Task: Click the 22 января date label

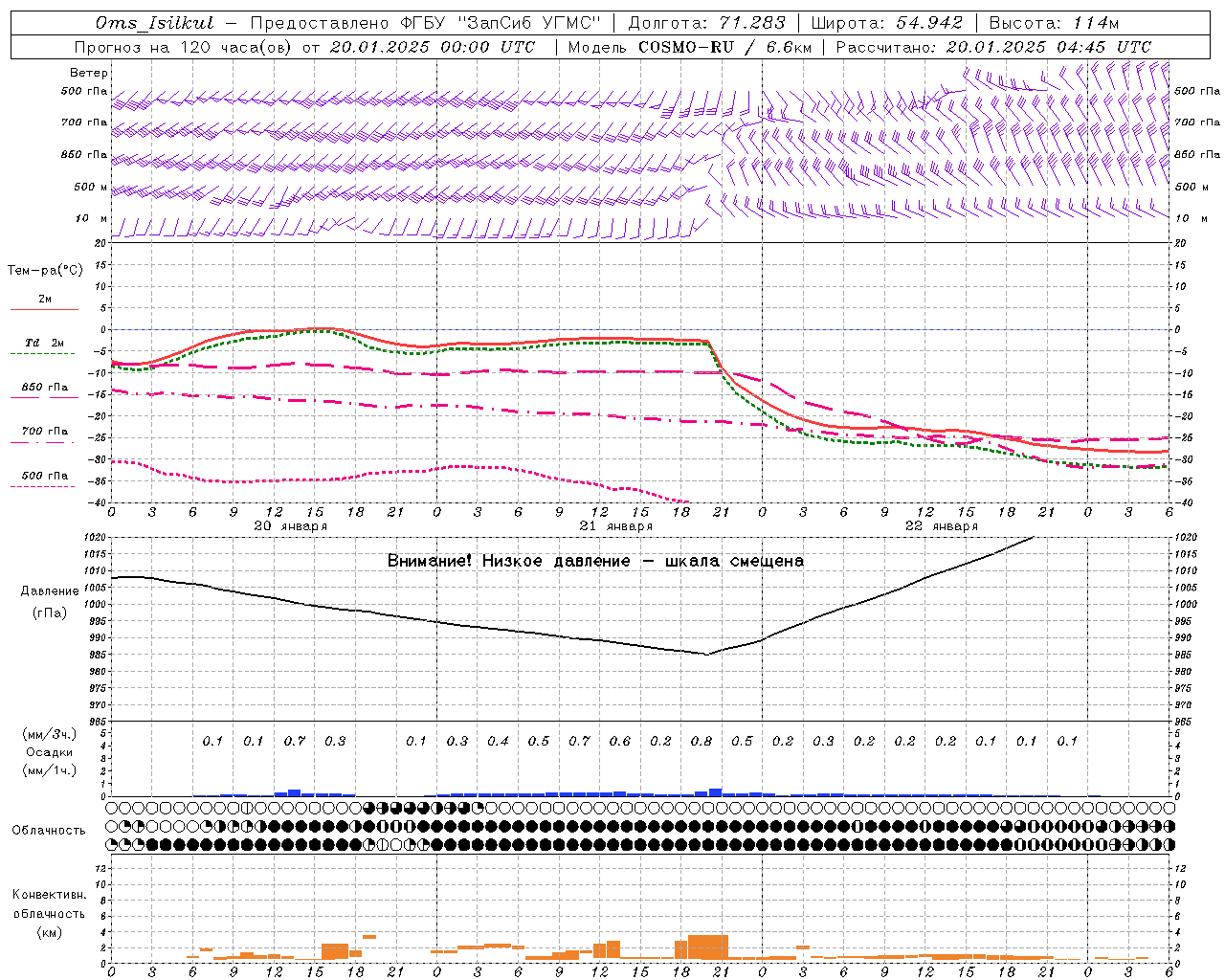Action: point(941,526)
